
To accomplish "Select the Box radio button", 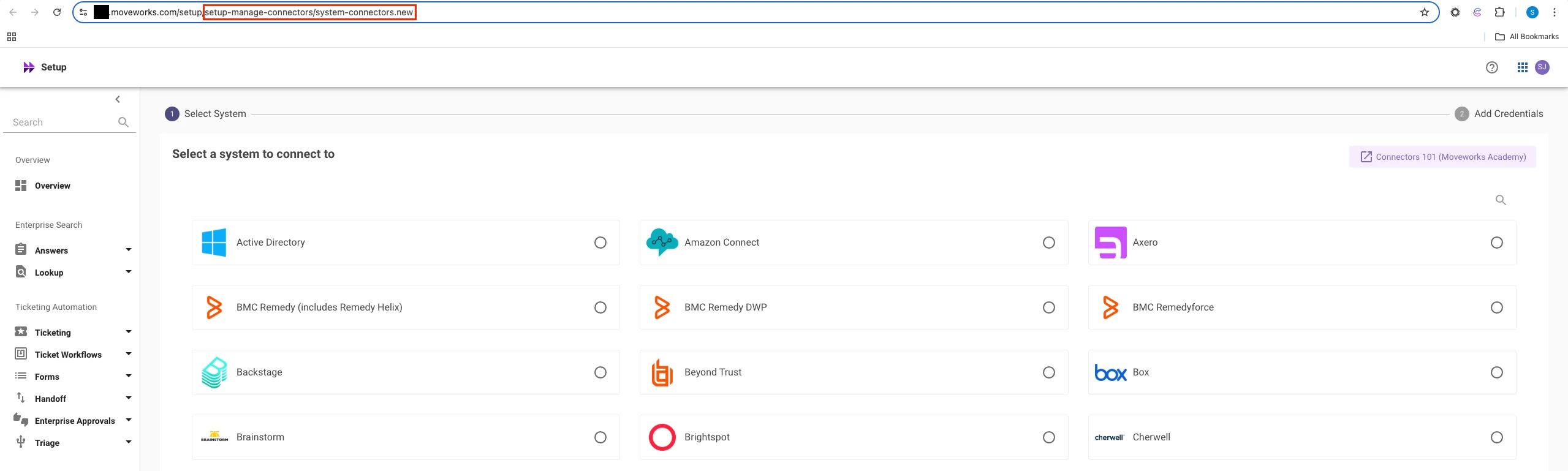I will (1497, 372).
